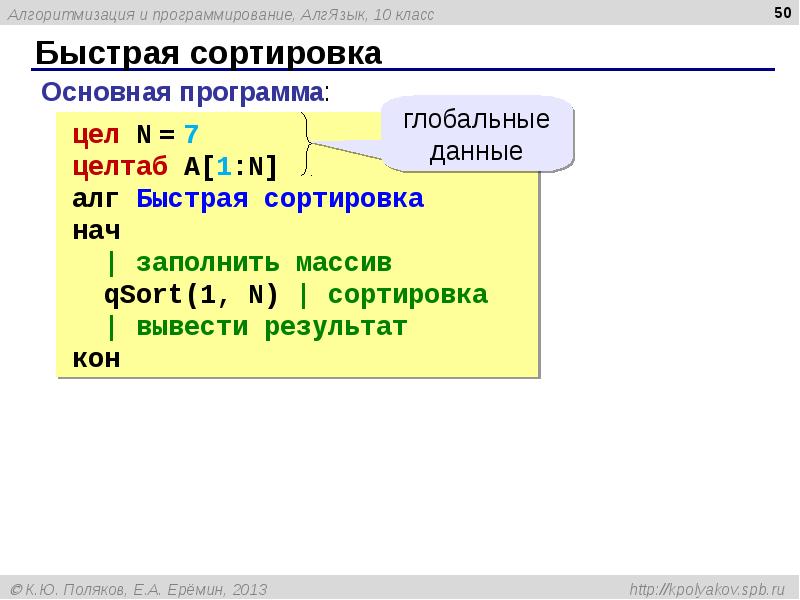800x600 pixels.
Task: Click the "цел" keyword in the first code line
Action: [96, 134]
